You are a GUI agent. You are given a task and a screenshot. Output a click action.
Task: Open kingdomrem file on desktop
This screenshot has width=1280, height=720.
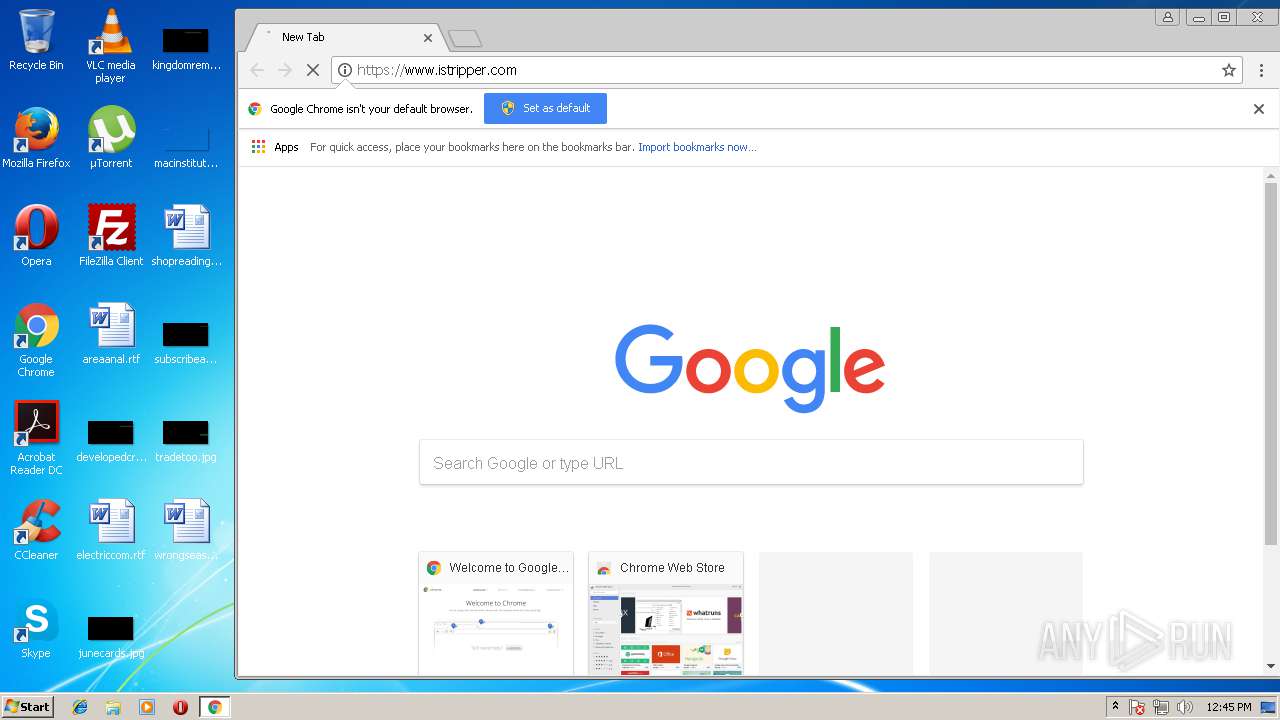[x=186, y=46]
